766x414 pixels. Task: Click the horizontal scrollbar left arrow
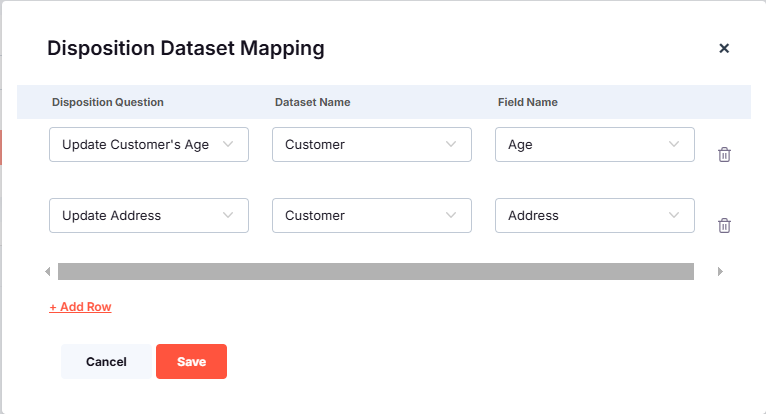point(47,271)
